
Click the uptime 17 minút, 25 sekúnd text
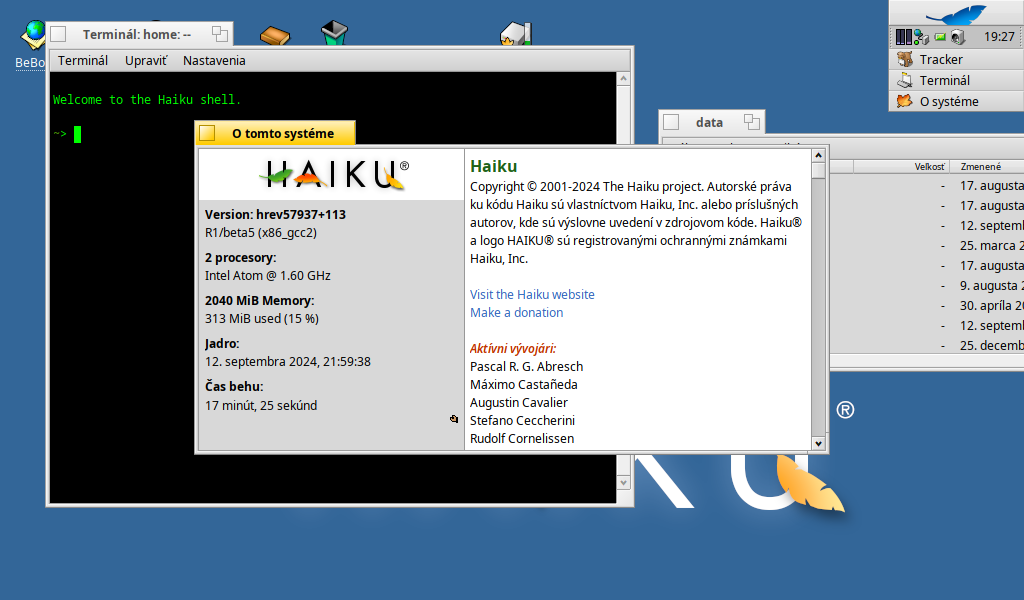(x=261, y=405)
